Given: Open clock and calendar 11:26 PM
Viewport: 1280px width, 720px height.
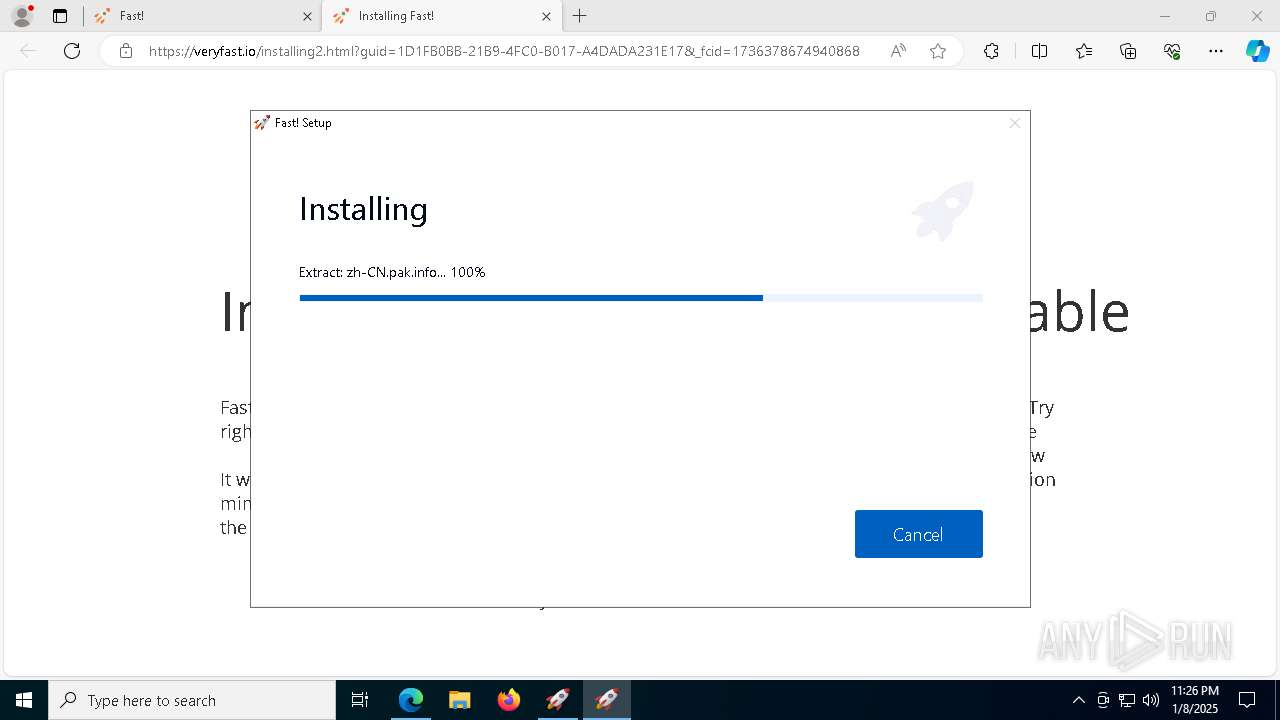Looking at the screenshot, I should (1195, 700).
